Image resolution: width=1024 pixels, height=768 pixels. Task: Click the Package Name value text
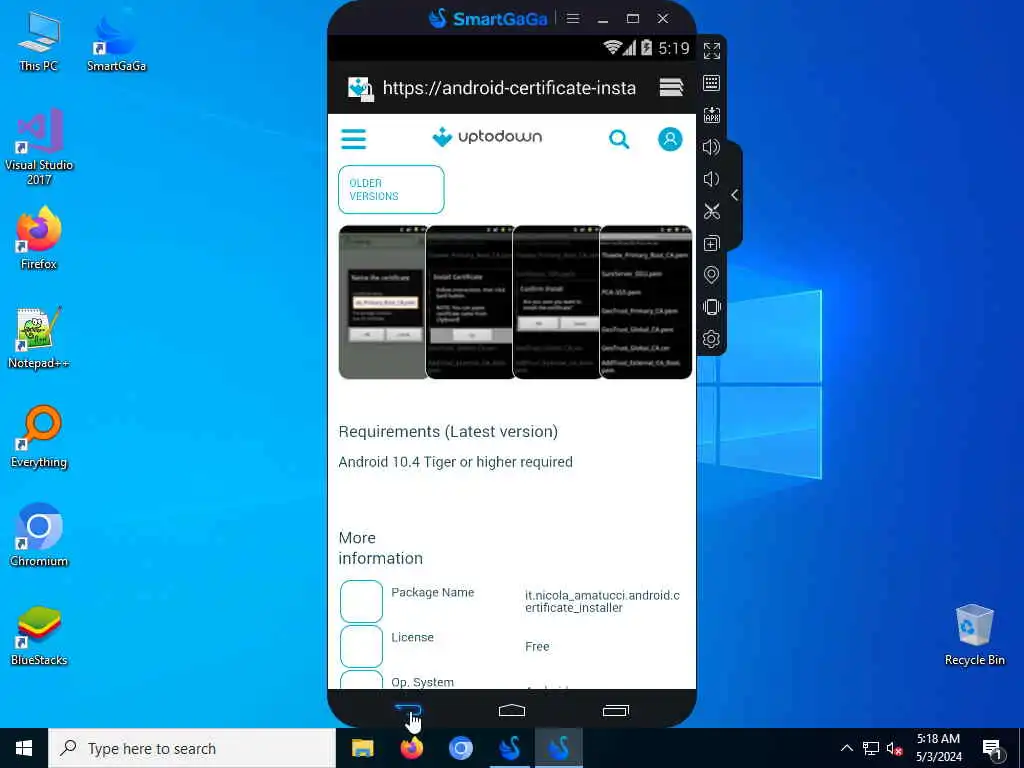click(x=602, y=601)
